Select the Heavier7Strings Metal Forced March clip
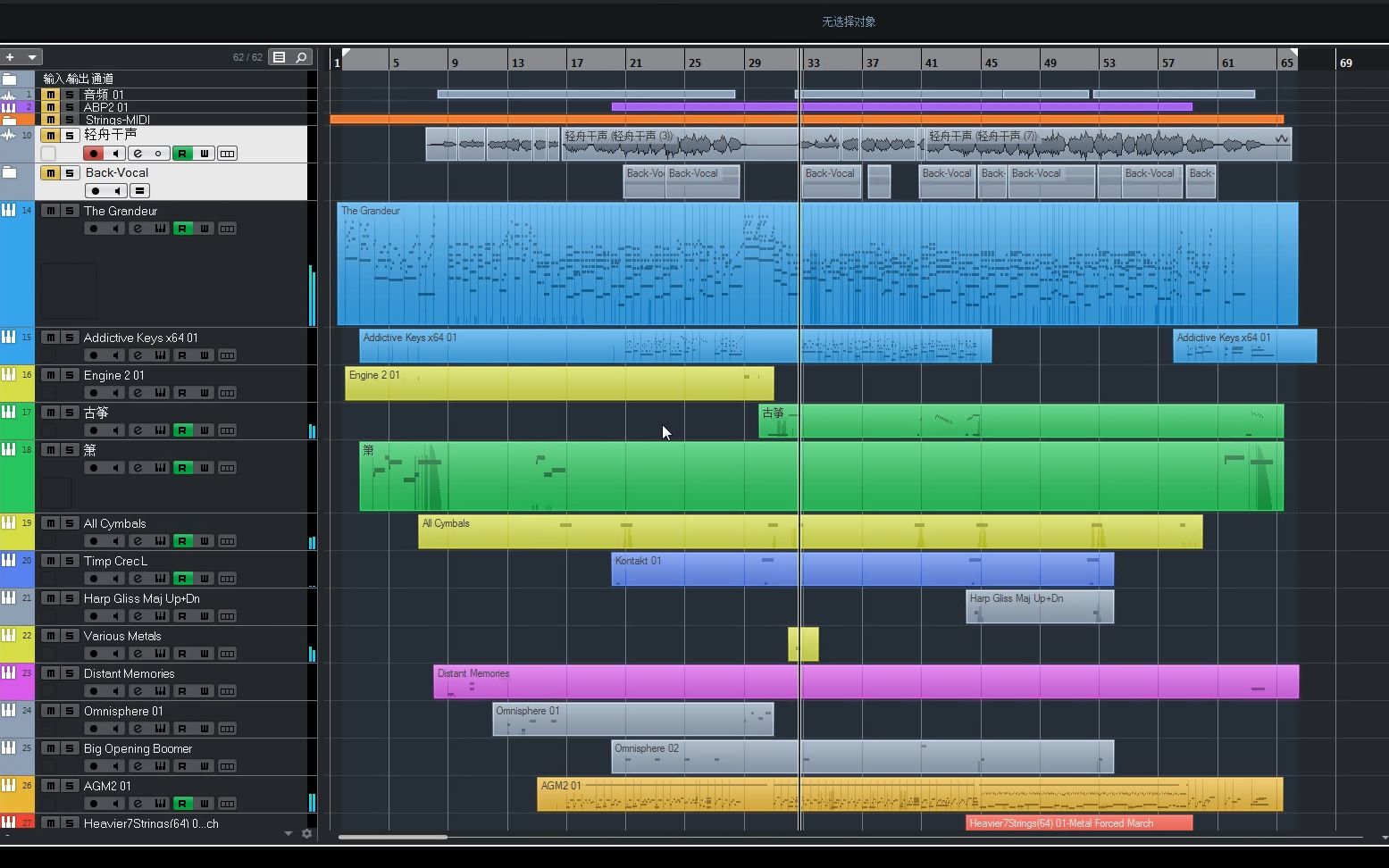Screen dimensions: 1389x868 1079,823
